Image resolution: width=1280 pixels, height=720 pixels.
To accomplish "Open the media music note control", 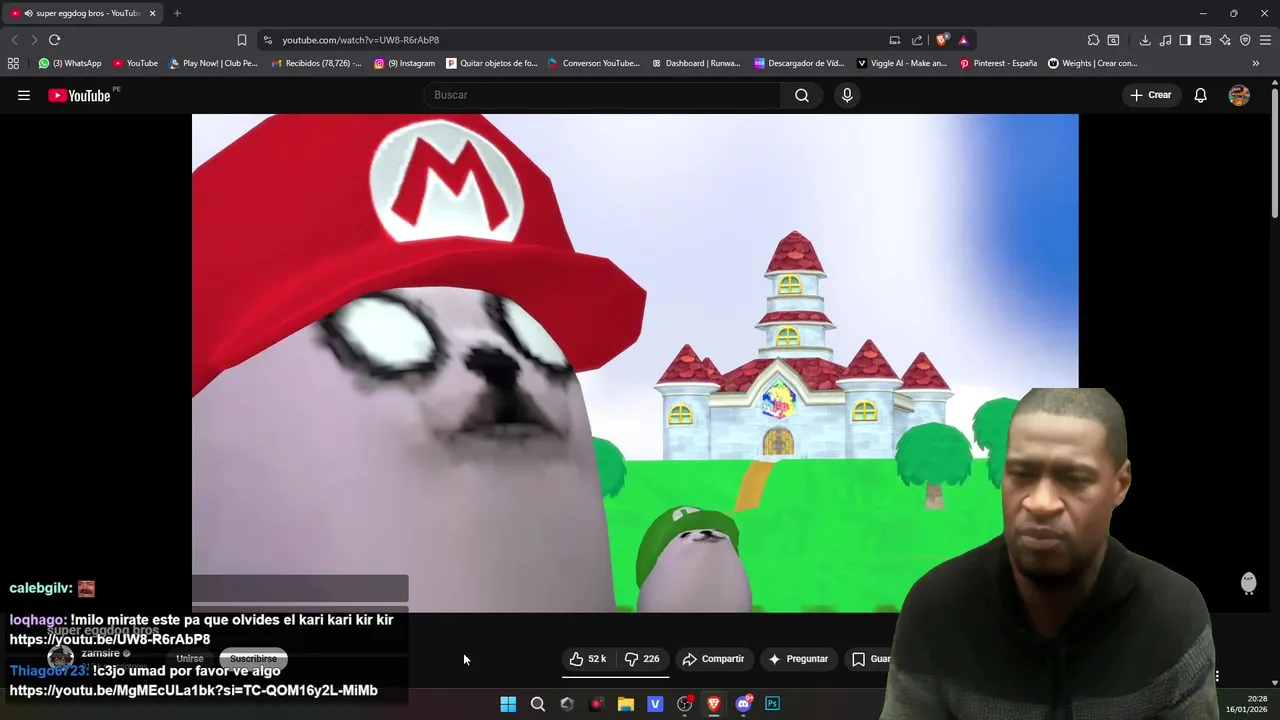I will pos(1165,40).
